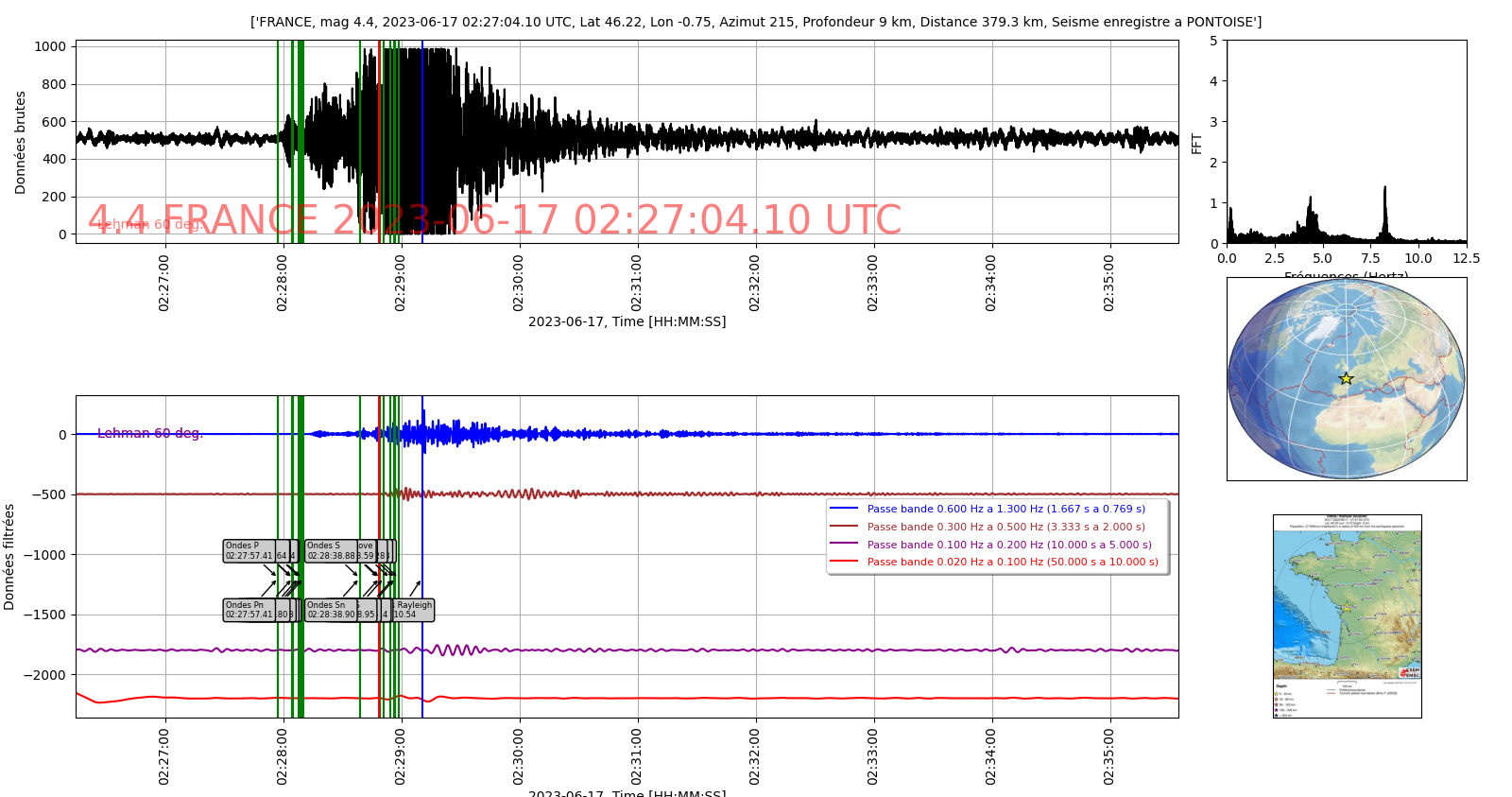1512x797 pixels.
Task: Click the '02:30:00' tick label under the raw data plot
Action: click(x=518, y=282)
